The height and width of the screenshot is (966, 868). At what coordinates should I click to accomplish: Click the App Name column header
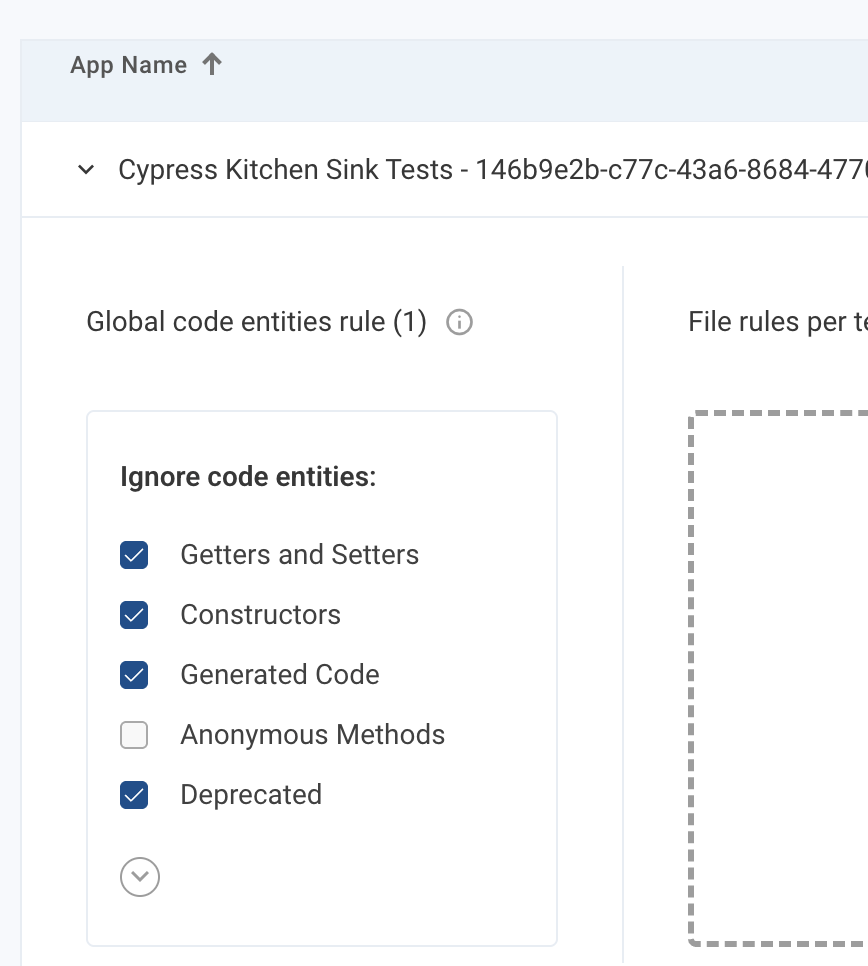point(128,66)
